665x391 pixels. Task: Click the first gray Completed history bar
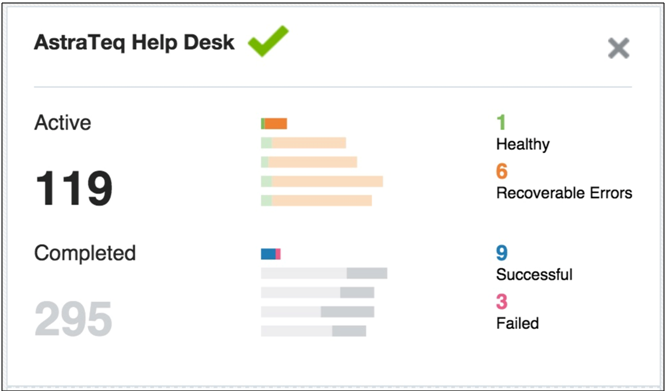point(324,274)
